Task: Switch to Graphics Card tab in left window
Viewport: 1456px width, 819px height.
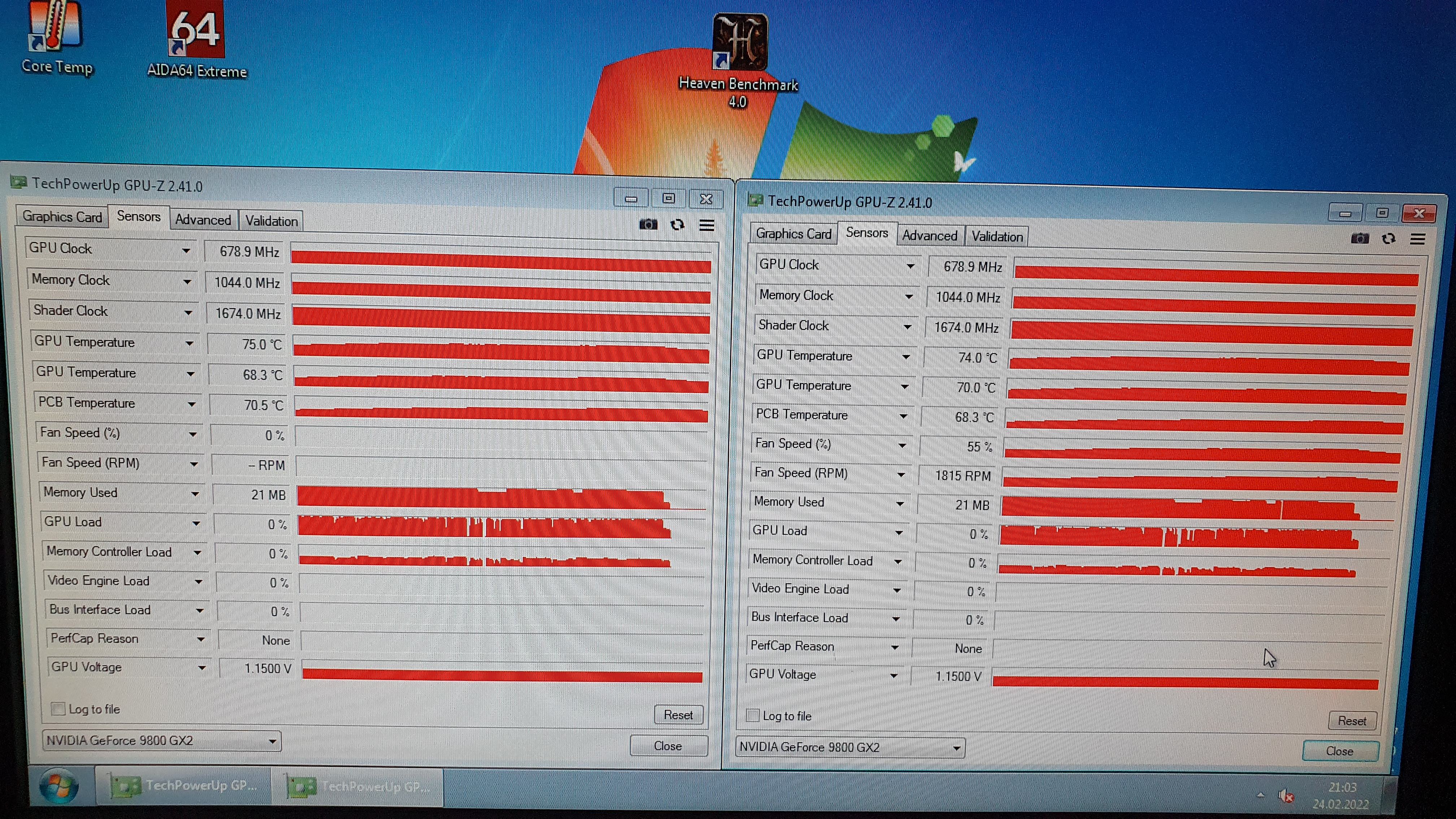Action: click(62, 216)
